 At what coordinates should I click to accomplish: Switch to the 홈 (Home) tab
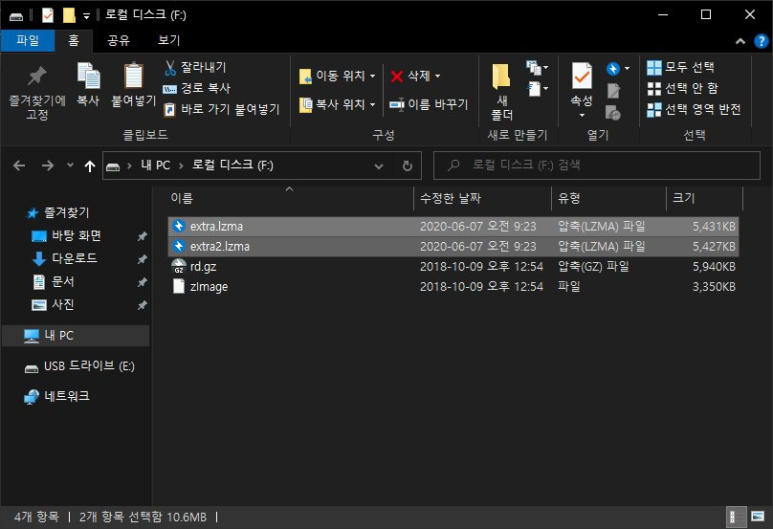pos(73,40)
